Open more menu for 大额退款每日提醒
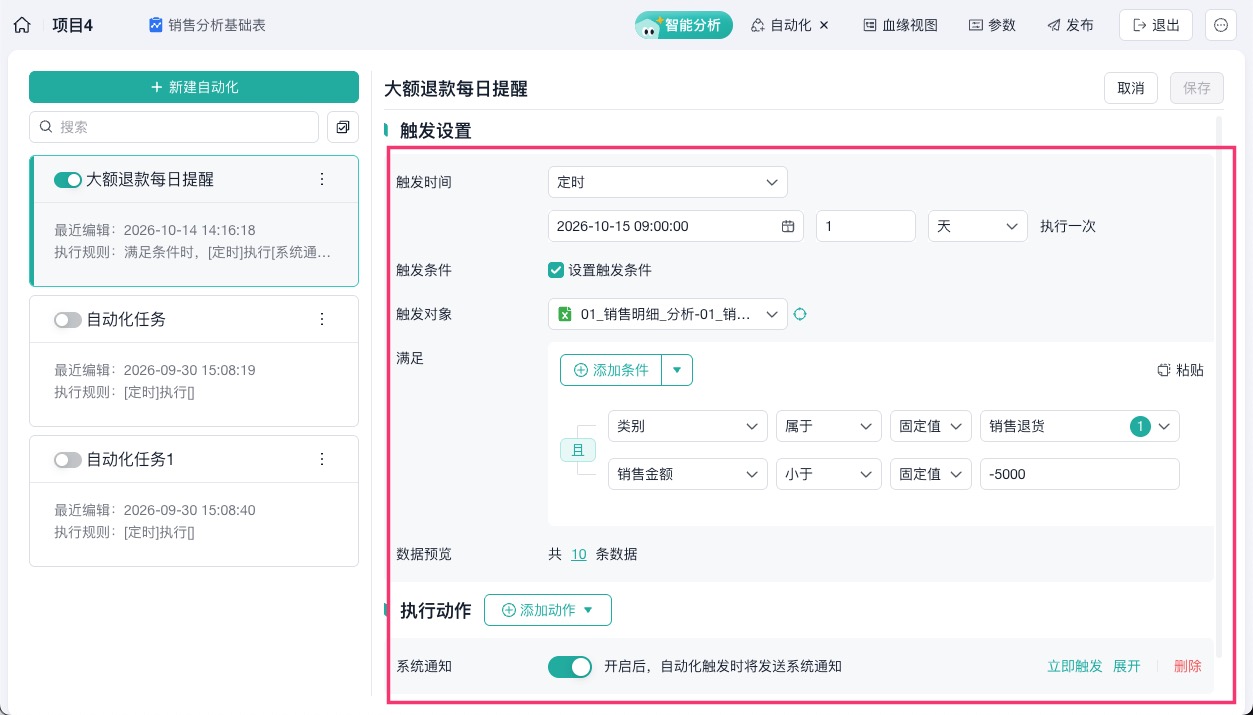 tap(322, 180)
